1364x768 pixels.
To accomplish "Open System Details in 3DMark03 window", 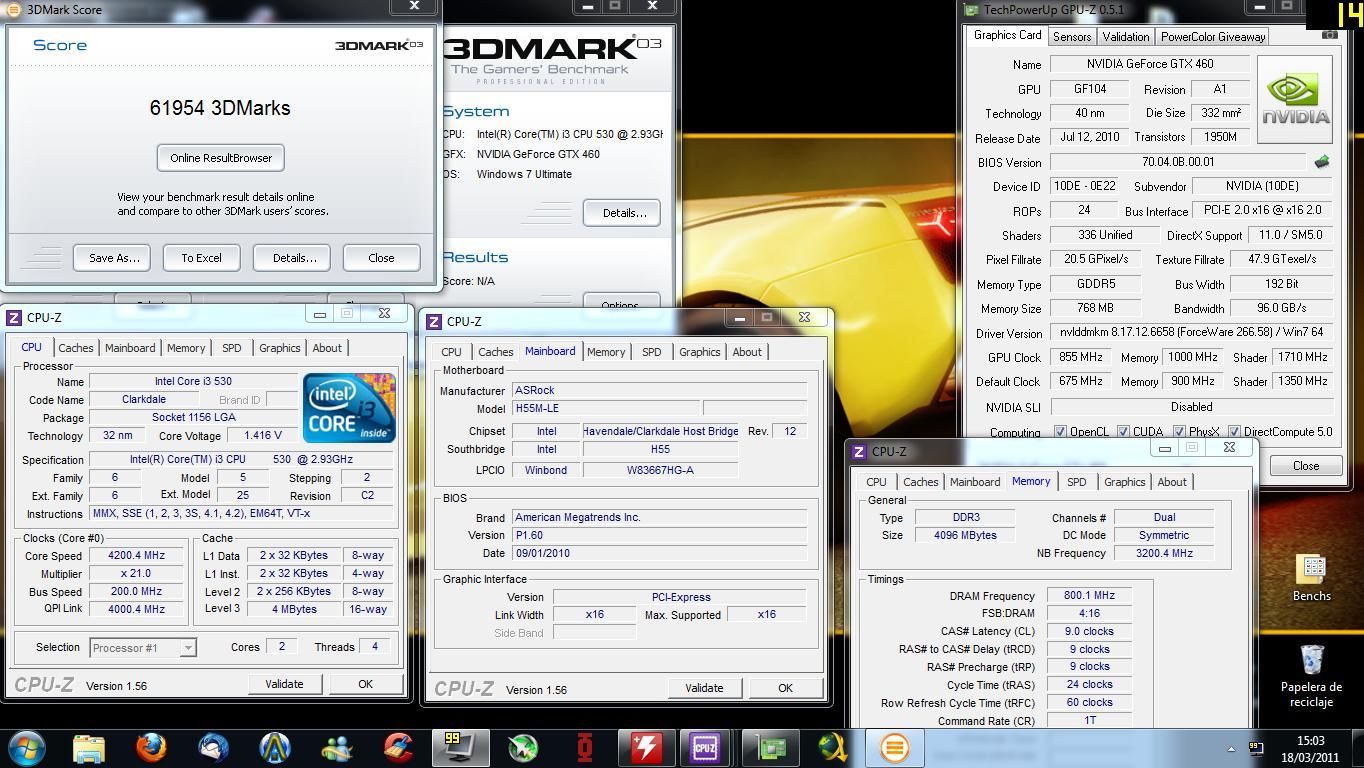I will [621, 213].
